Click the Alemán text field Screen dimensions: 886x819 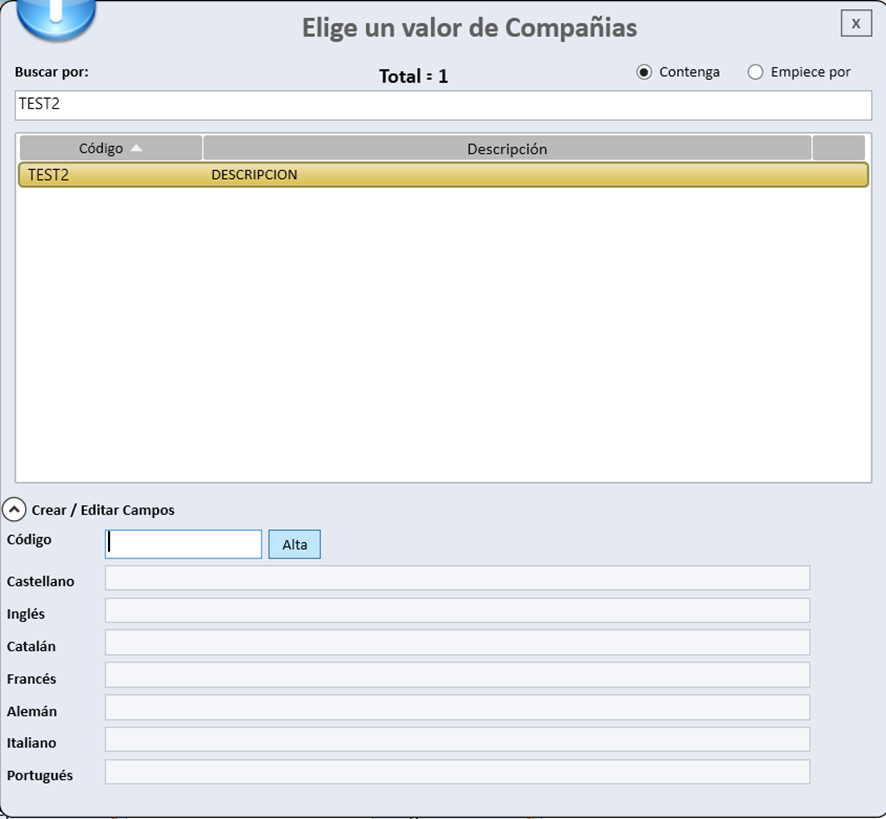click(457, 708)
